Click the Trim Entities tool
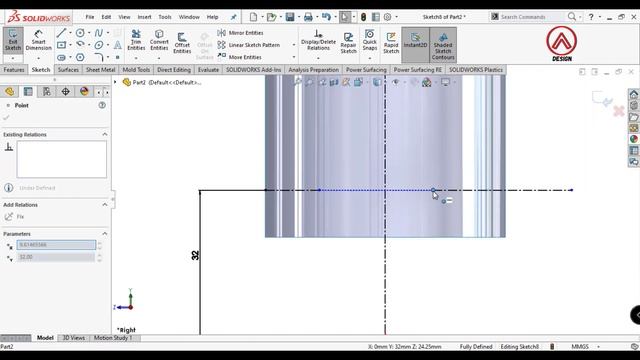Viewport: 640px width, 360px height. (136, 40)
